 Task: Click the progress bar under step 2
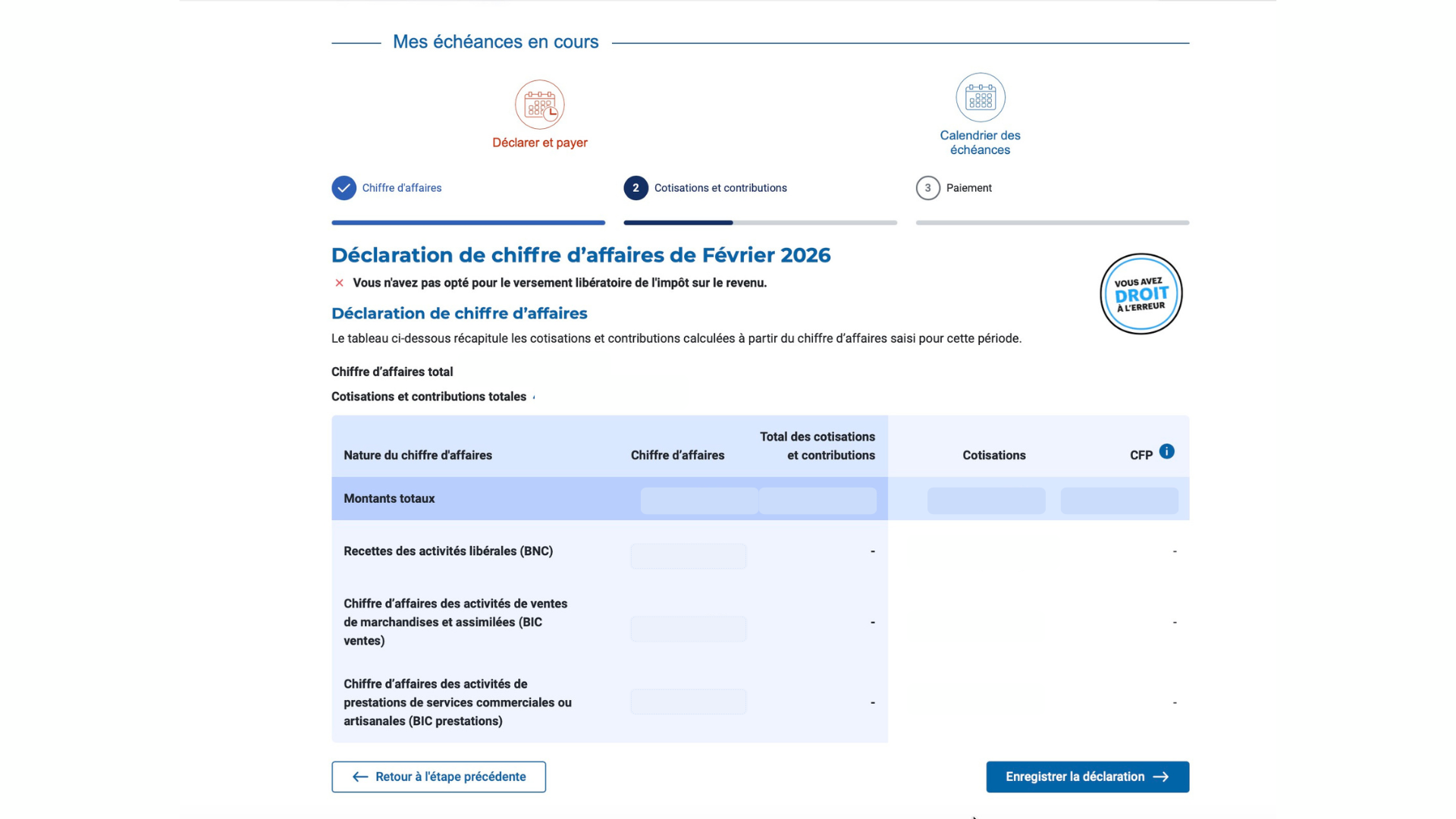point(758,222)
